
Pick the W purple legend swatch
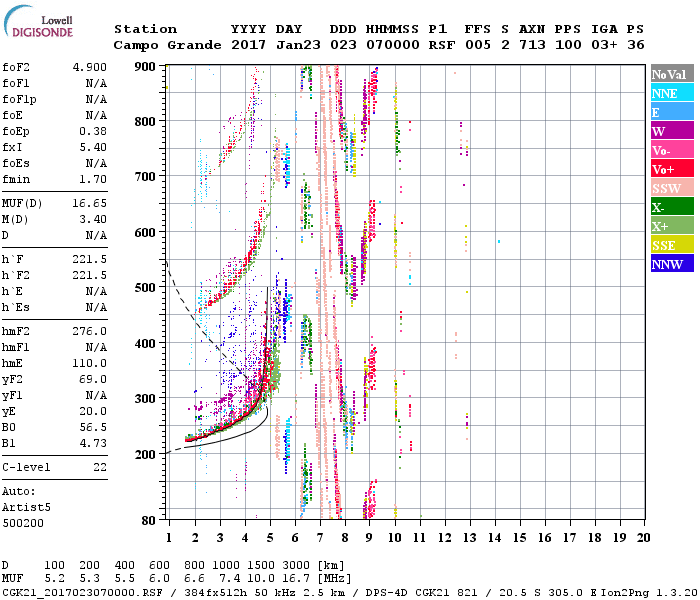pyautogui.click(x=671, y=131)
